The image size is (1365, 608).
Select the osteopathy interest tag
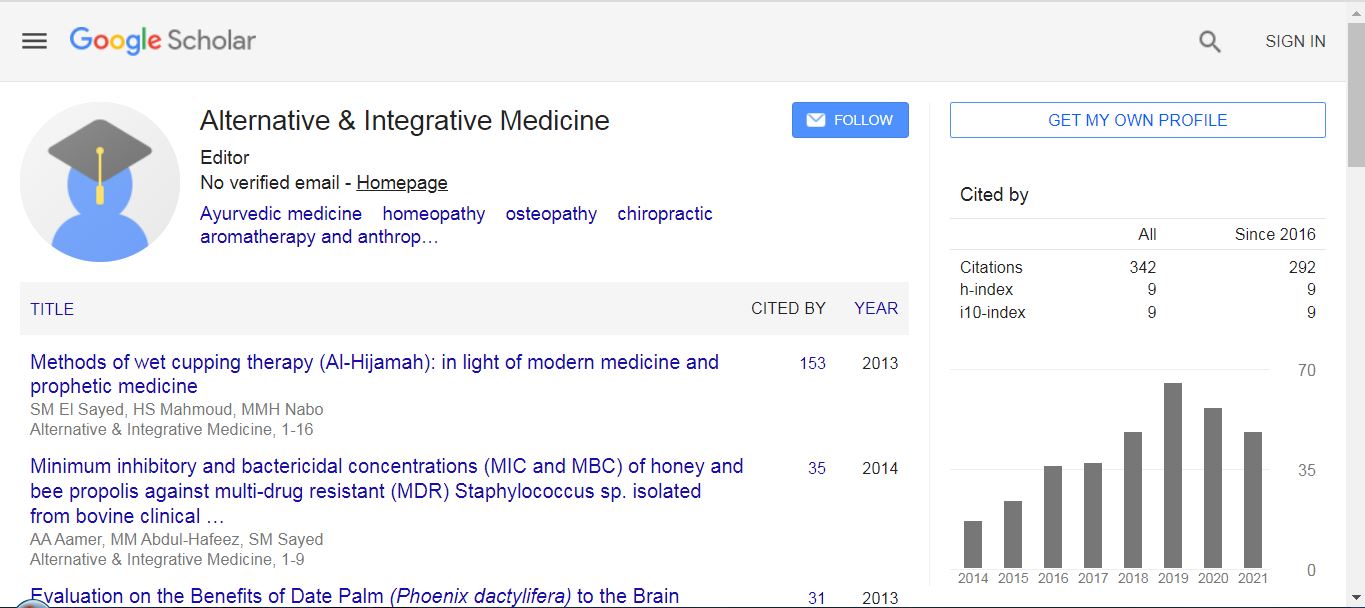click(x=551, y=214)
